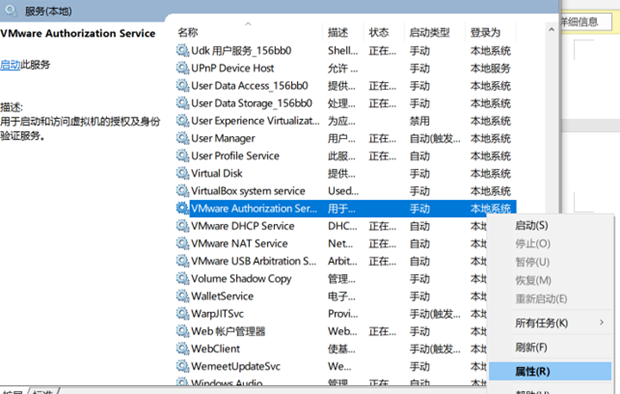The height and width of the screenshot is (394, 620).
Task: Click gear icon of Virtual Disk
Action: 182,173
